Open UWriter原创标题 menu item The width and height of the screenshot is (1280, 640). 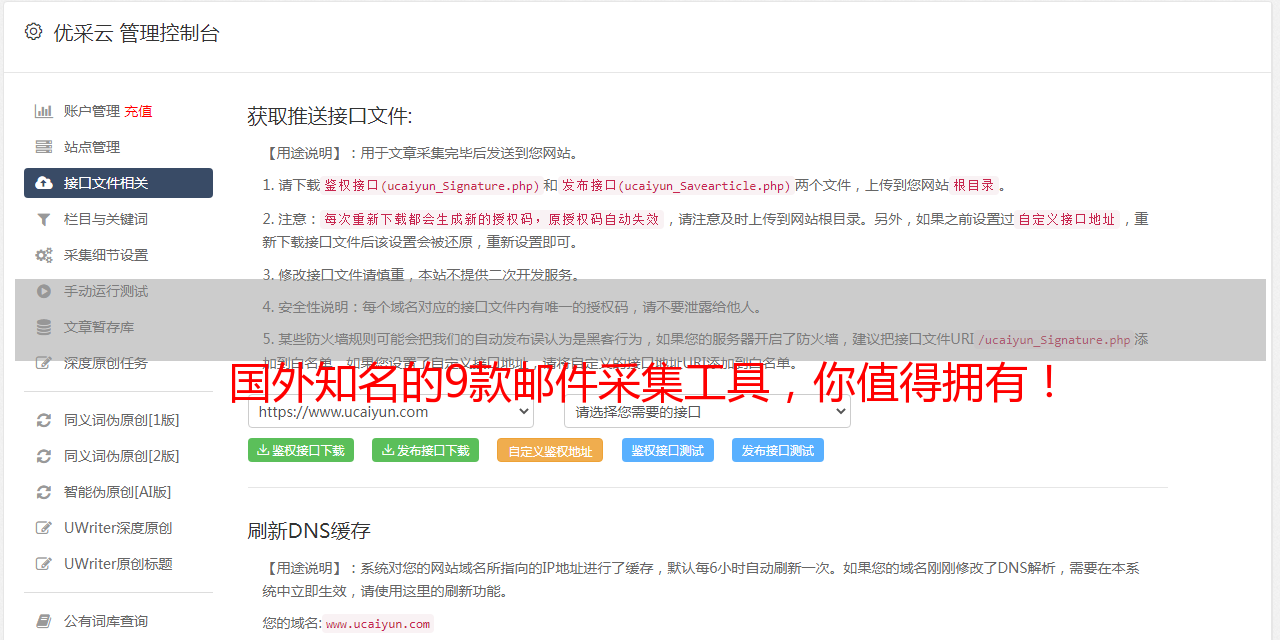(x=118, y=564)
